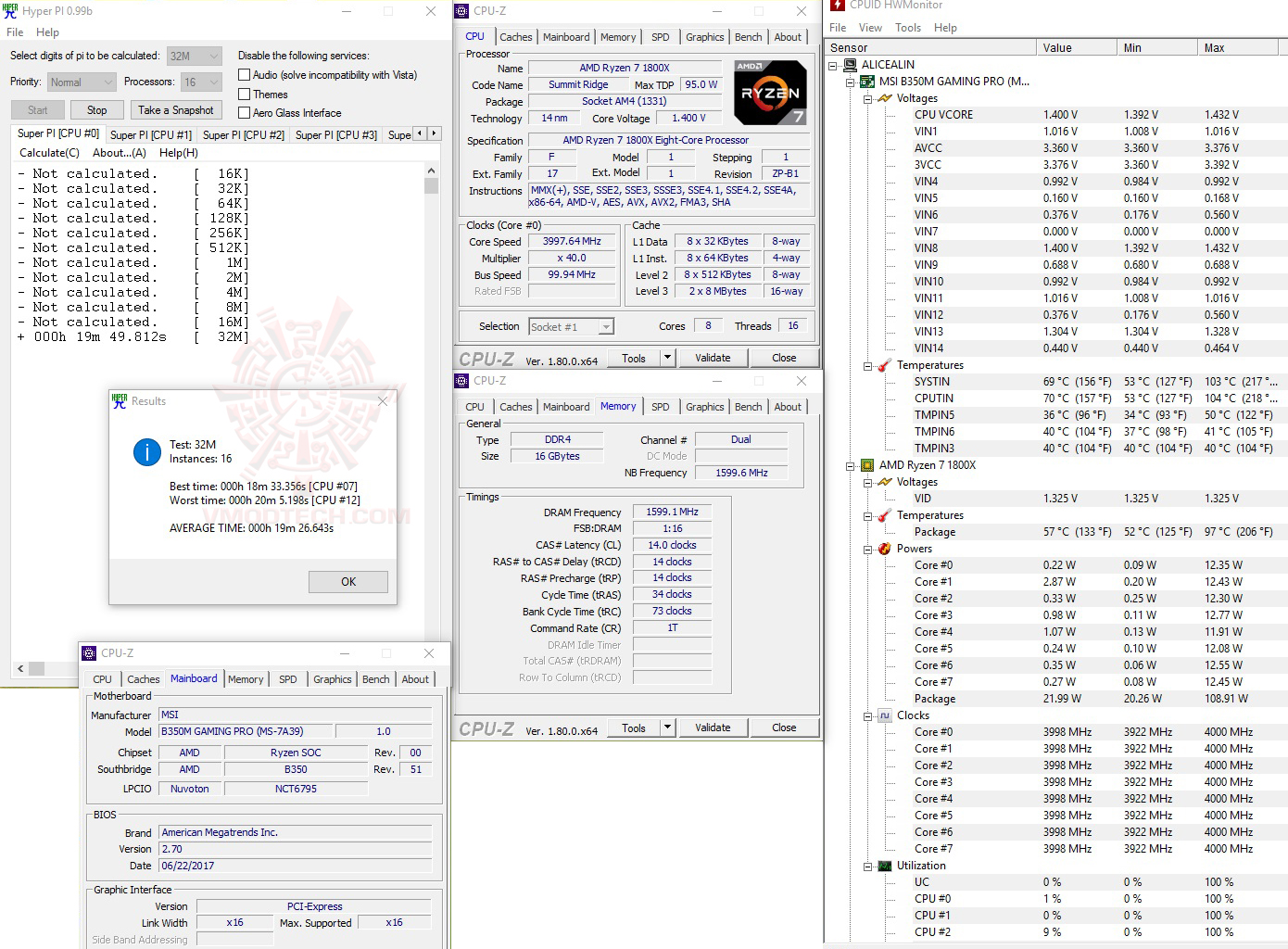Click the CPU-Z icon on the CPU window title bar
The height and width of the screenshot is (949, 1288).
(461, 11)
